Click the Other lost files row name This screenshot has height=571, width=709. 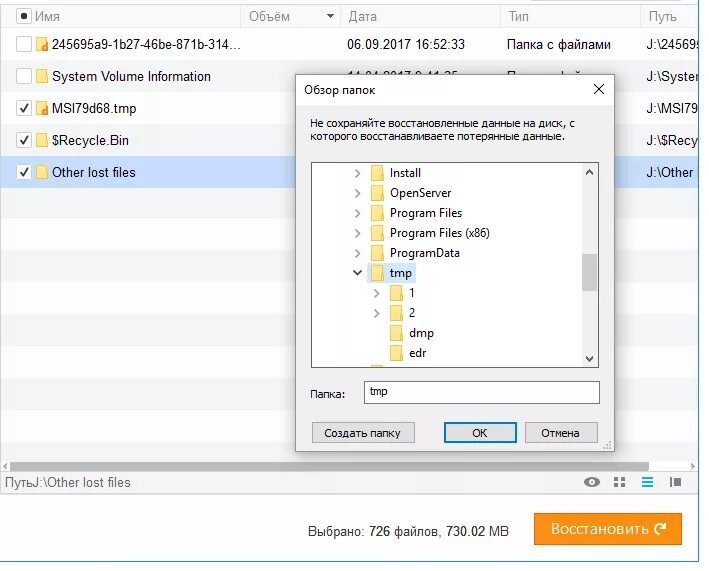click(x=94, y=172)
